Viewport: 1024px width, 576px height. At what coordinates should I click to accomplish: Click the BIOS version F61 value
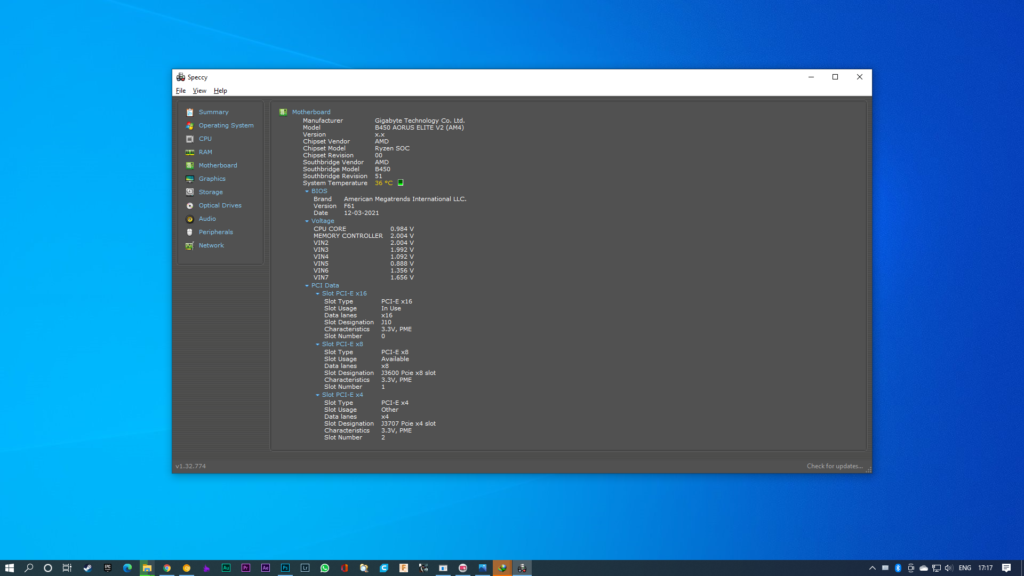(349, 206)
